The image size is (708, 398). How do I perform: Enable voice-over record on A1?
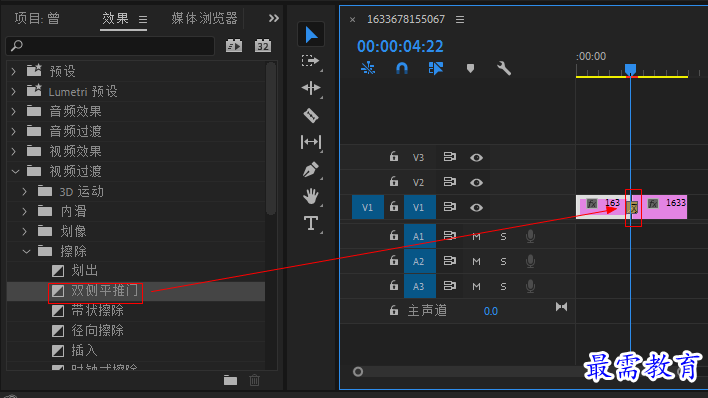coord(531,236)
